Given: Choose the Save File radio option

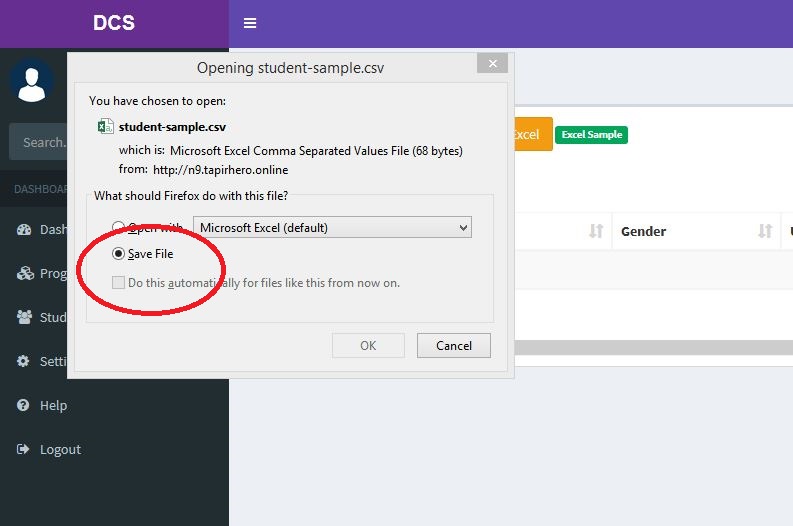Looking at the screenshot, I should [119, 254].
